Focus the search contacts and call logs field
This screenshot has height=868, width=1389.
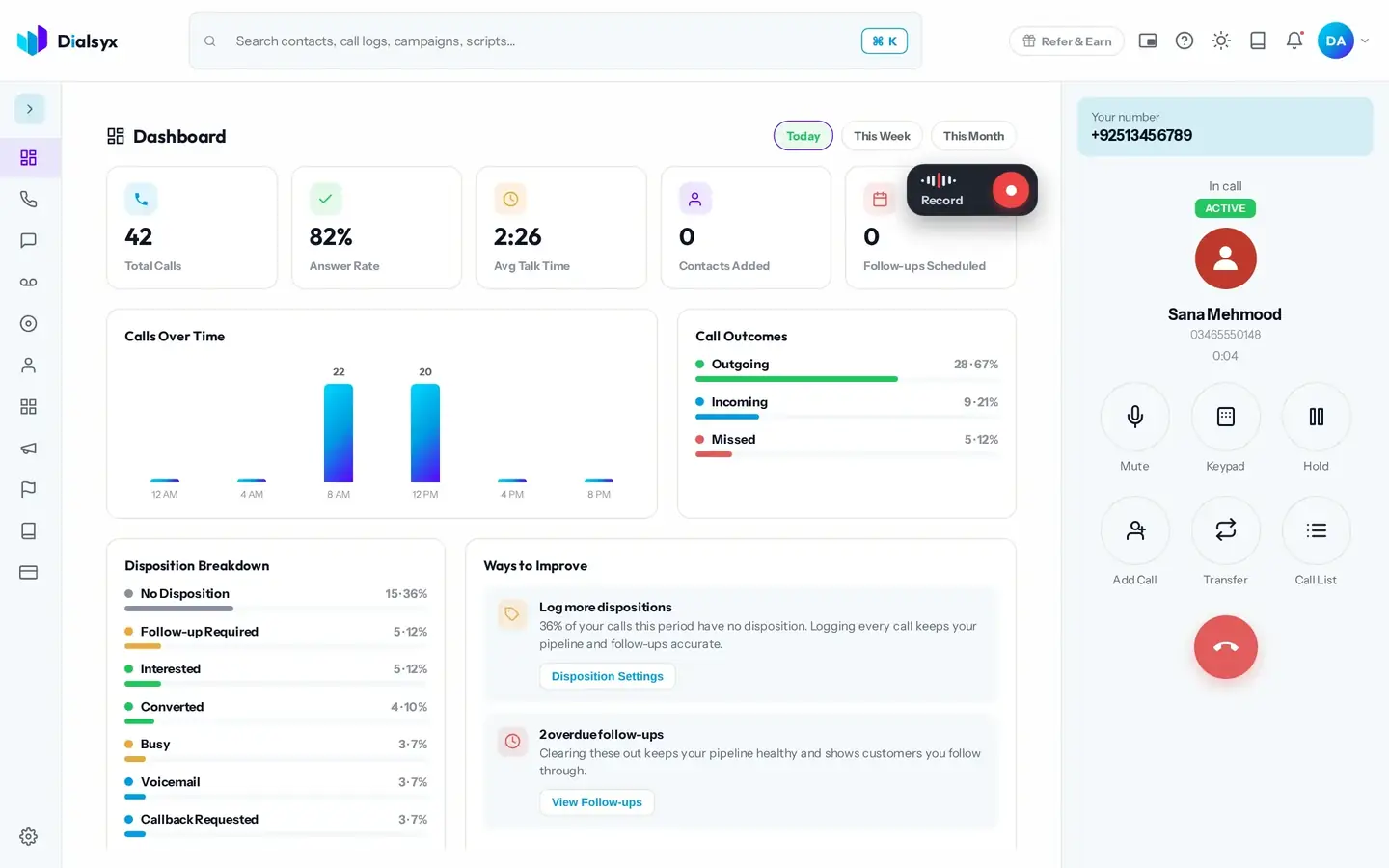[556, 41]
